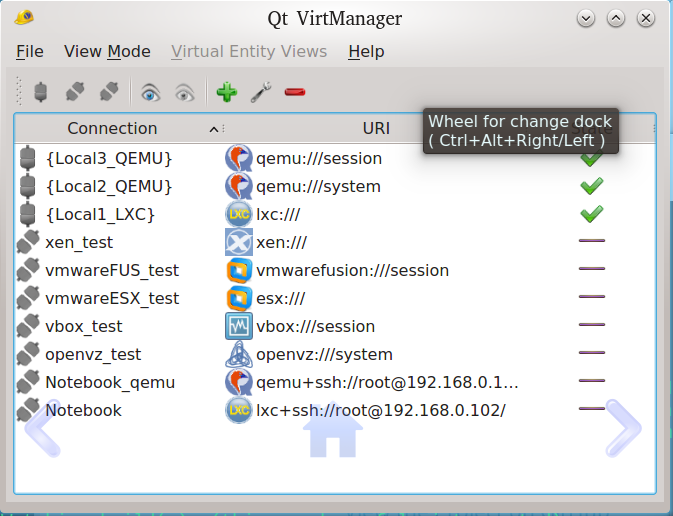
Task: Toggle the grayed-out eye icon in toolbar
Action: [185, 93]
